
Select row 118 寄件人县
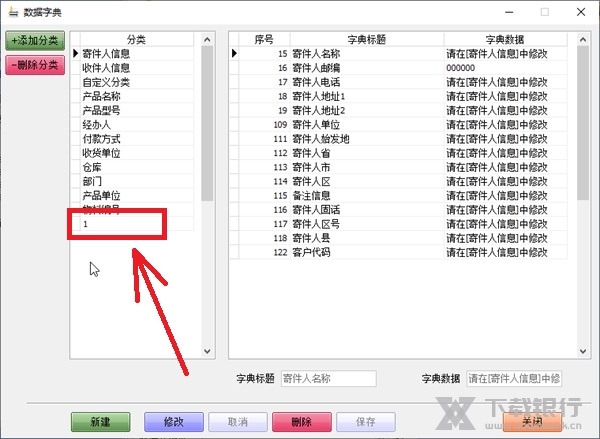point(398,238)
